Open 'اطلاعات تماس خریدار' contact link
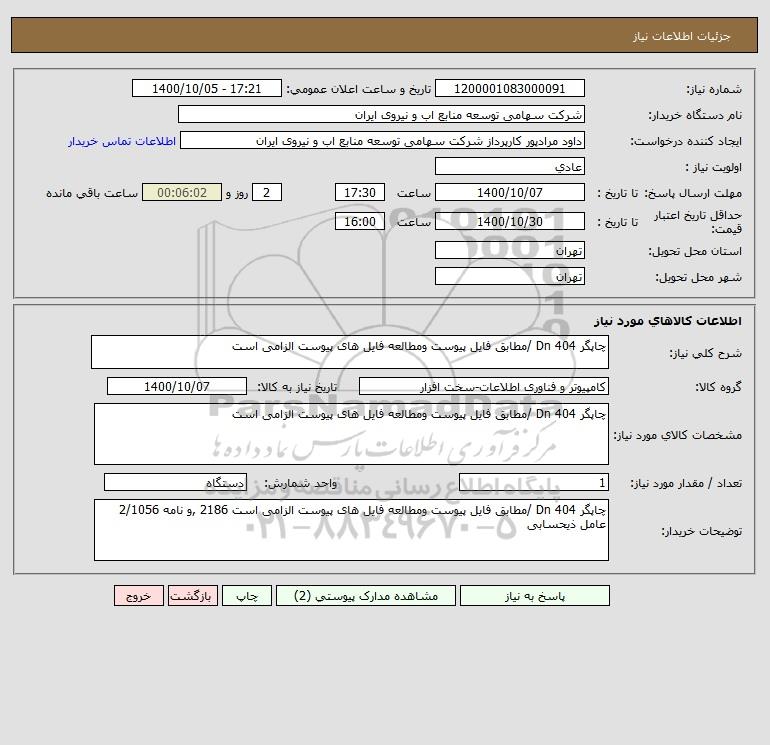 coord(122,141)
